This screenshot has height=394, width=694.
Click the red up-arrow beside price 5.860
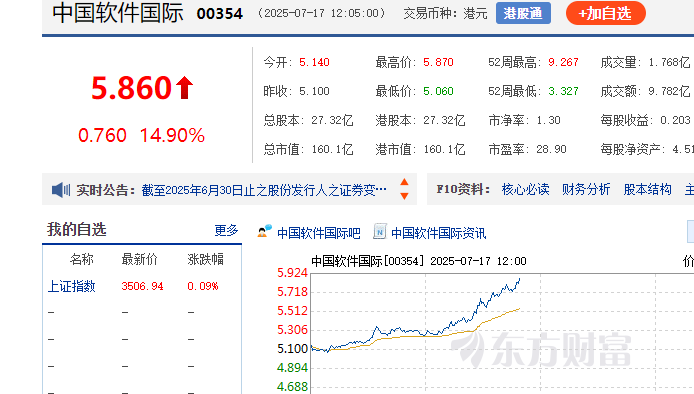pyautogui.click(x=185, y=87)
